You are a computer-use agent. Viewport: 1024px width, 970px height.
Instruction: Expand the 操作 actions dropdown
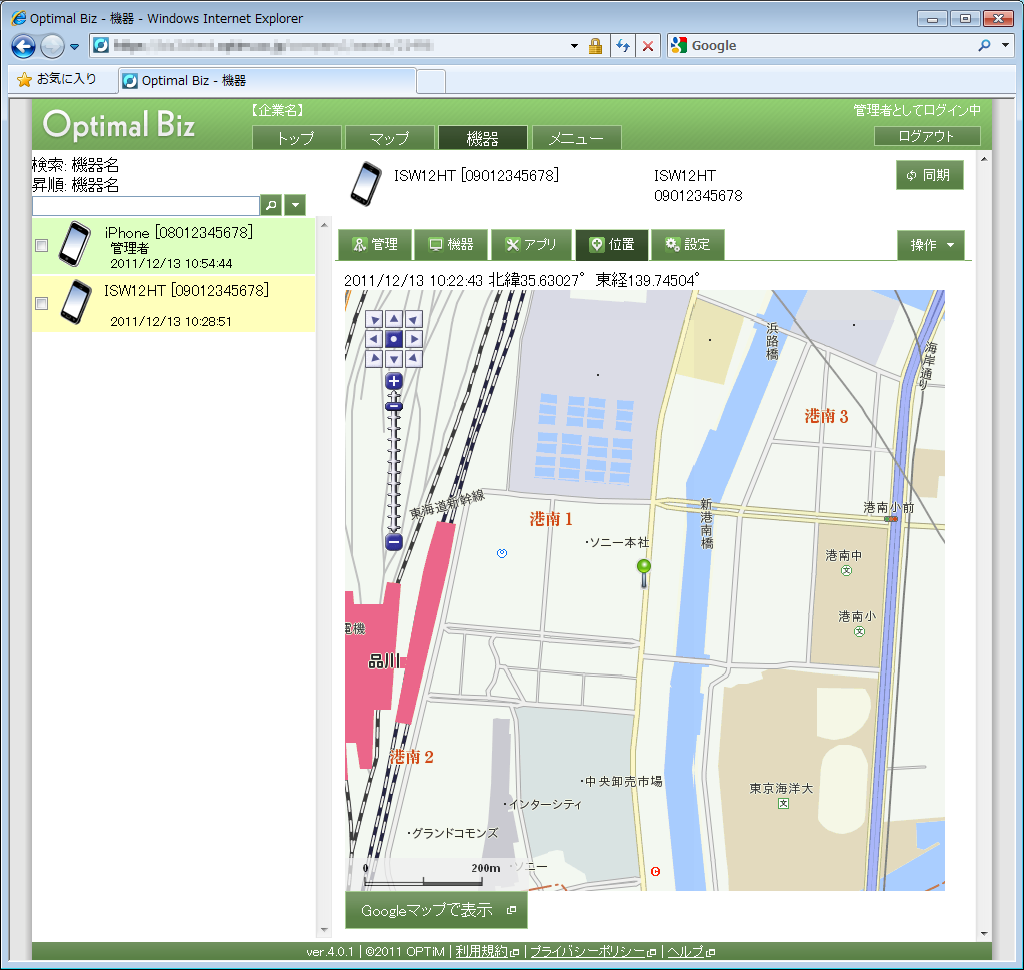pyautogui.click(x=930, y=245)
